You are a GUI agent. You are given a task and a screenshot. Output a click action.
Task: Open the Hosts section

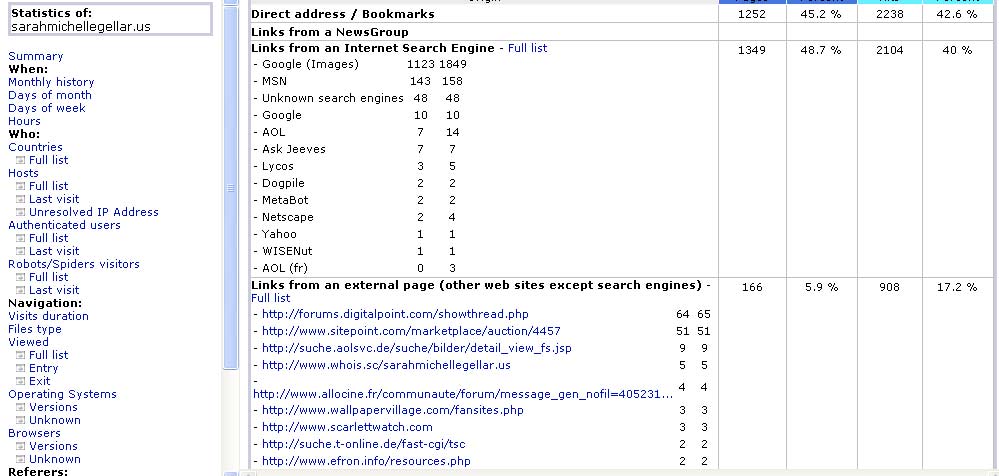[x=23, y=173]
